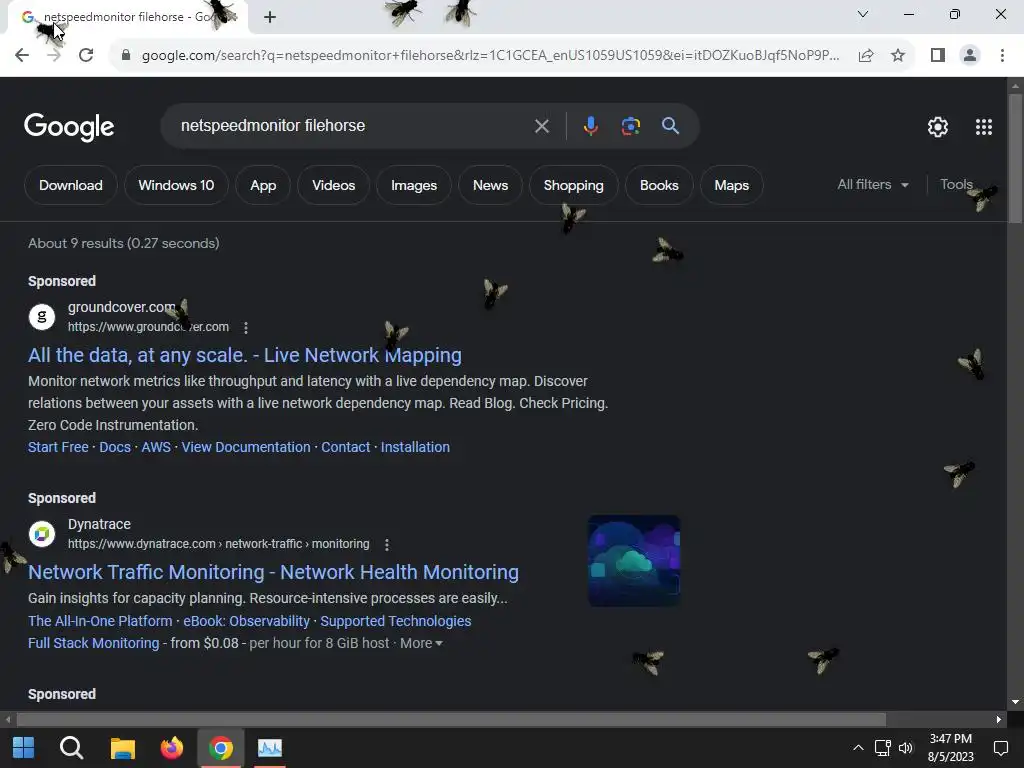Screen dimensions: 1024x768
Task: Filter results by Download
Action: pyautogui.click(x=71, y=185)
